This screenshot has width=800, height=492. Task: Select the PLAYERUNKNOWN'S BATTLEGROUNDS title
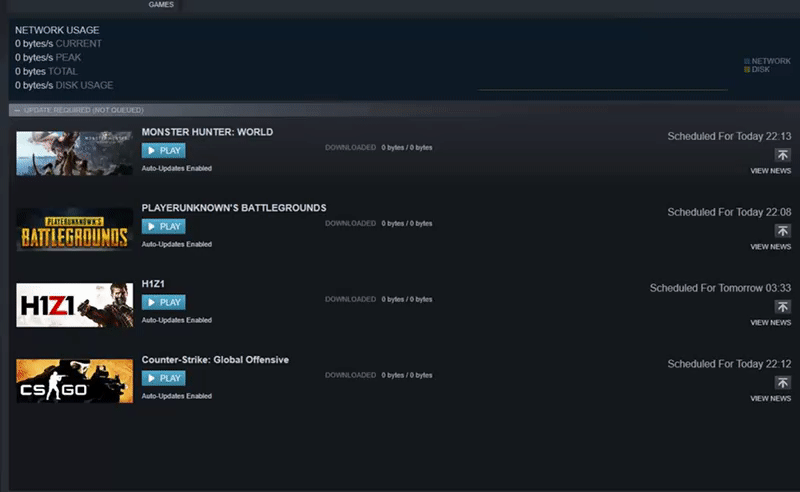tap(234, 208)
